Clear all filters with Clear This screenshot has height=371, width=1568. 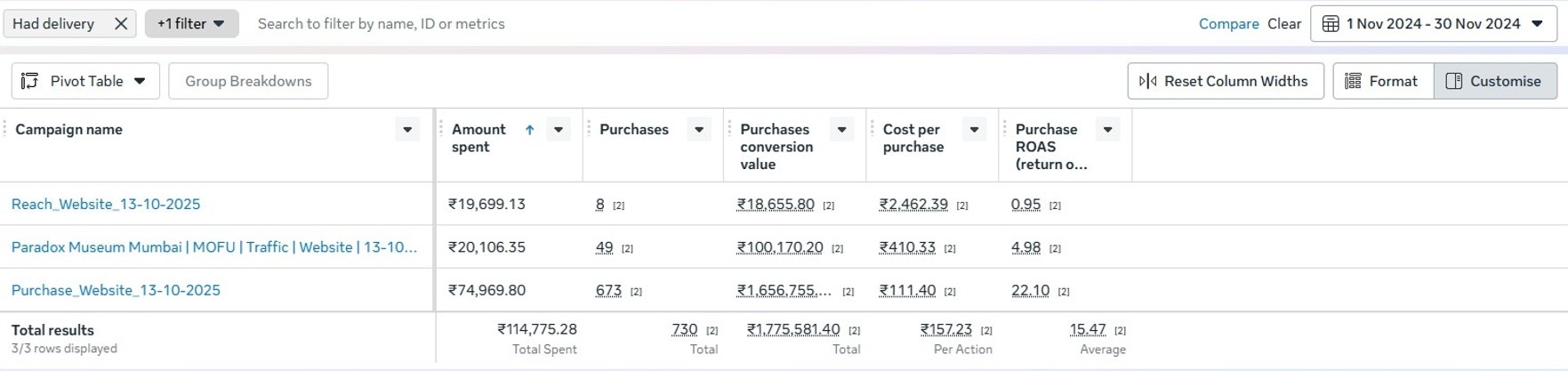(1284, 24)
